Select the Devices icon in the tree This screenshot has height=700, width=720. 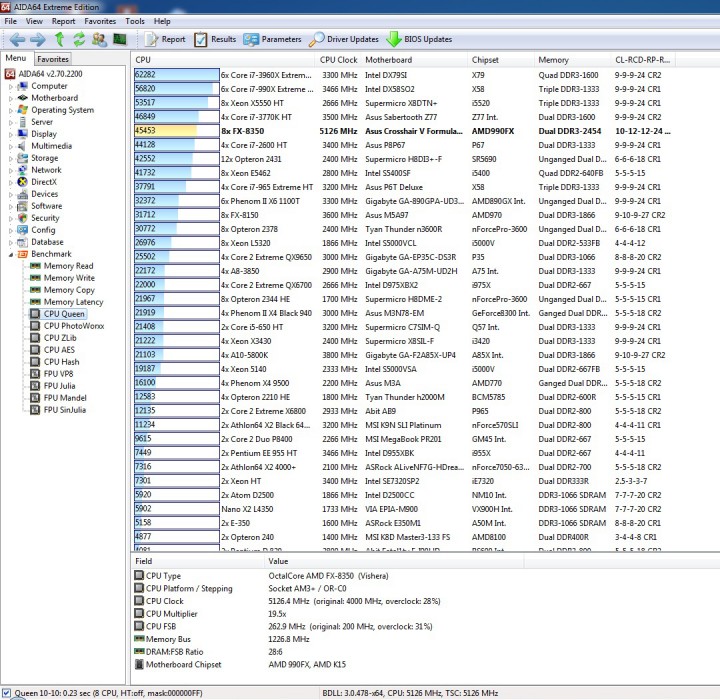tap(22, 194)
